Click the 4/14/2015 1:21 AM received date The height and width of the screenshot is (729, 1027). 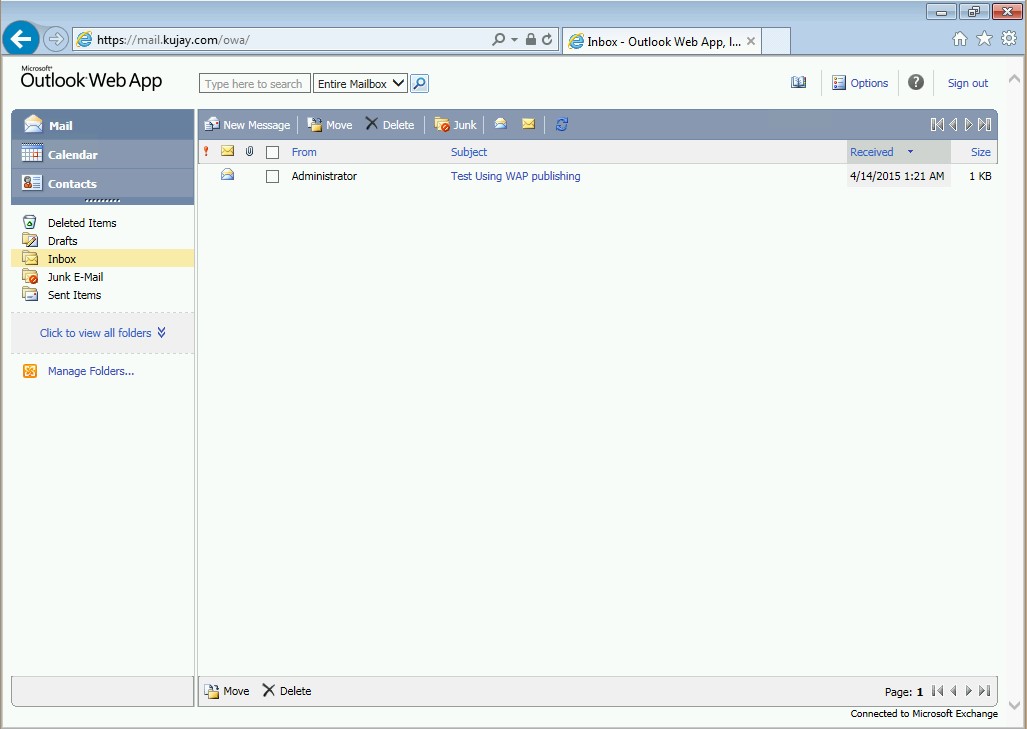897,176
